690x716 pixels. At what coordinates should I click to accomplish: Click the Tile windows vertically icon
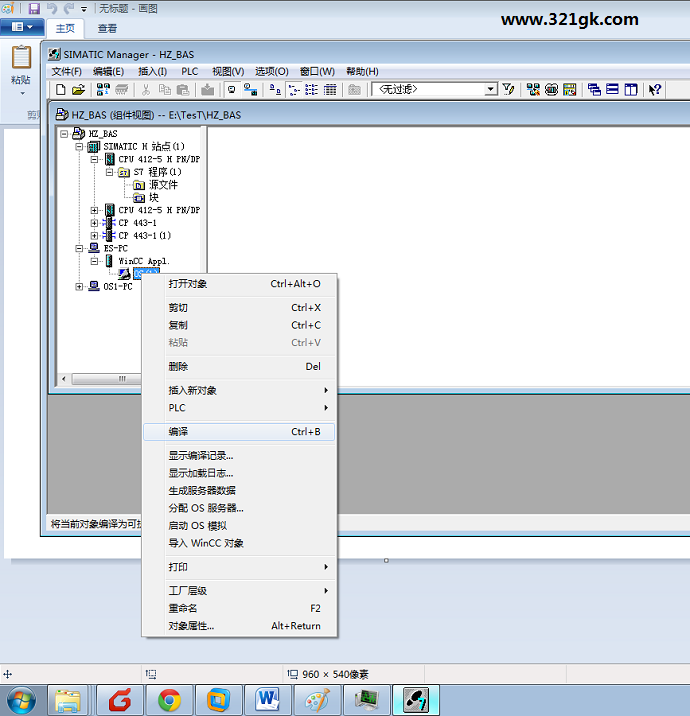(631, 90)
